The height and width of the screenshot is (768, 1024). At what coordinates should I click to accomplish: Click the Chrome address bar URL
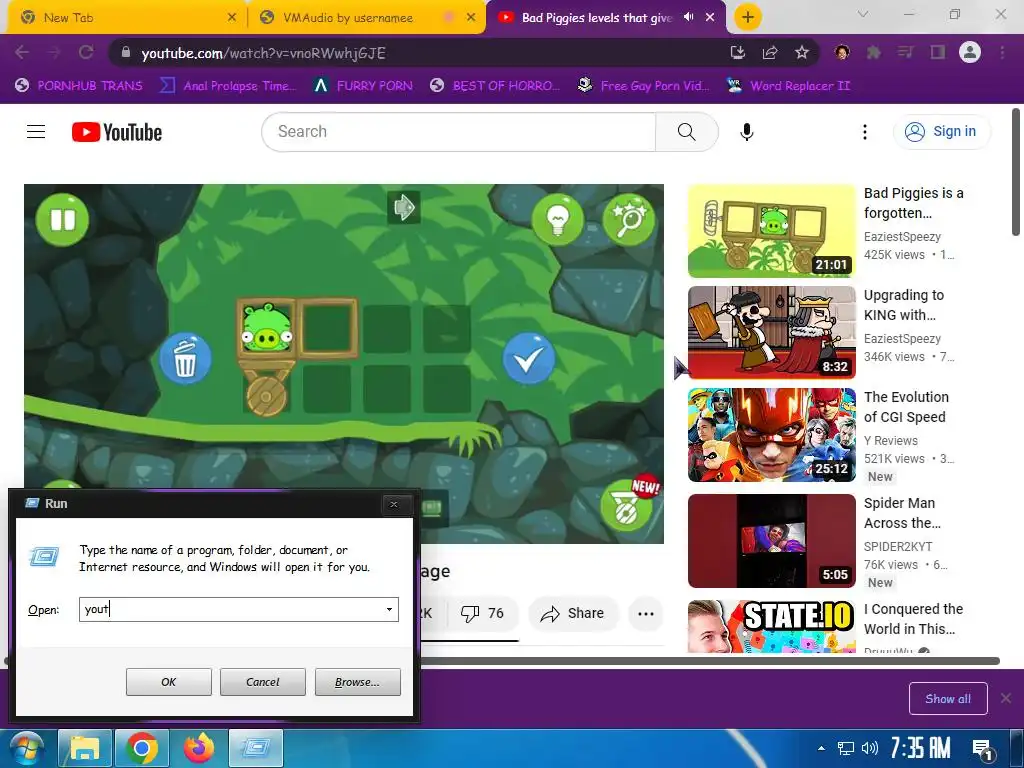tap(263, 53)
